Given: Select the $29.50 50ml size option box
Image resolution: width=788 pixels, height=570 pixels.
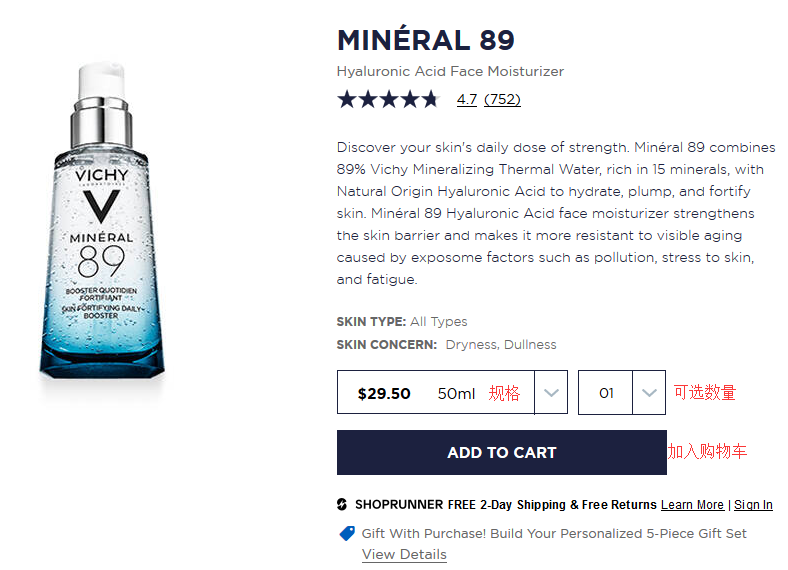Looking at the screenshot, I should pos(435,393).
